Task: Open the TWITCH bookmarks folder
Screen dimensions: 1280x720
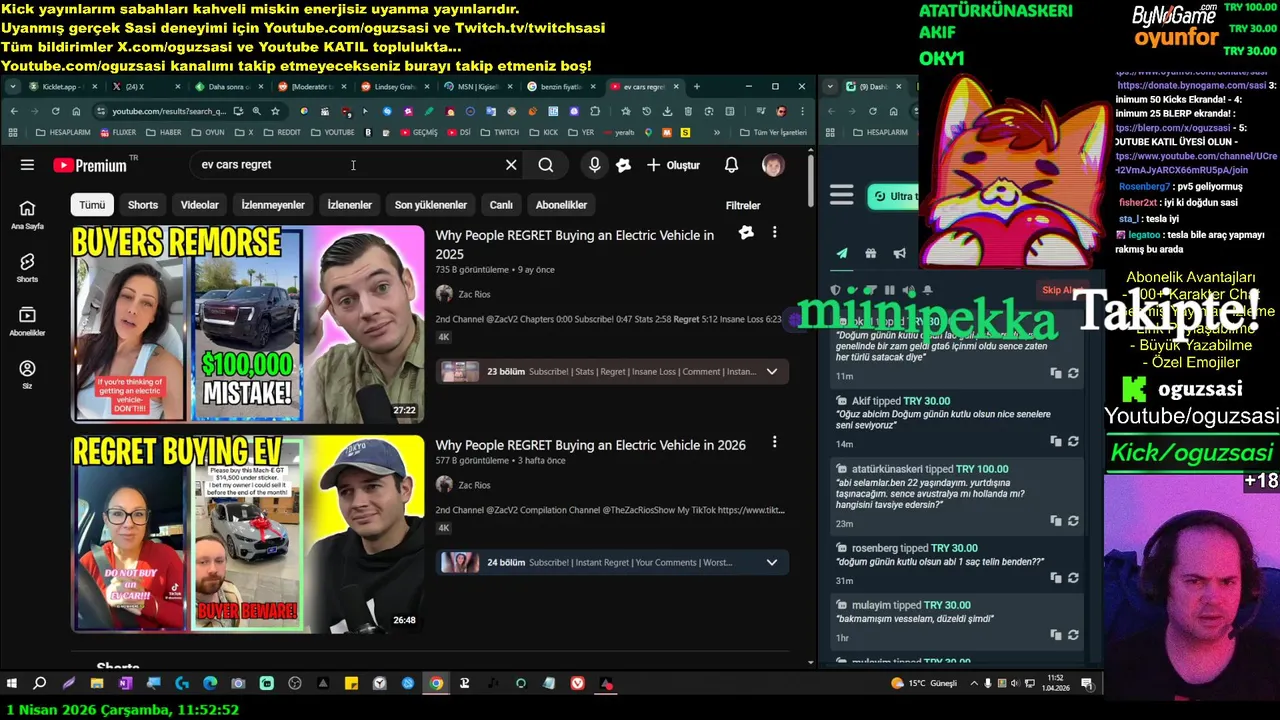Action: pyautogui.click(x=500, y=132)
